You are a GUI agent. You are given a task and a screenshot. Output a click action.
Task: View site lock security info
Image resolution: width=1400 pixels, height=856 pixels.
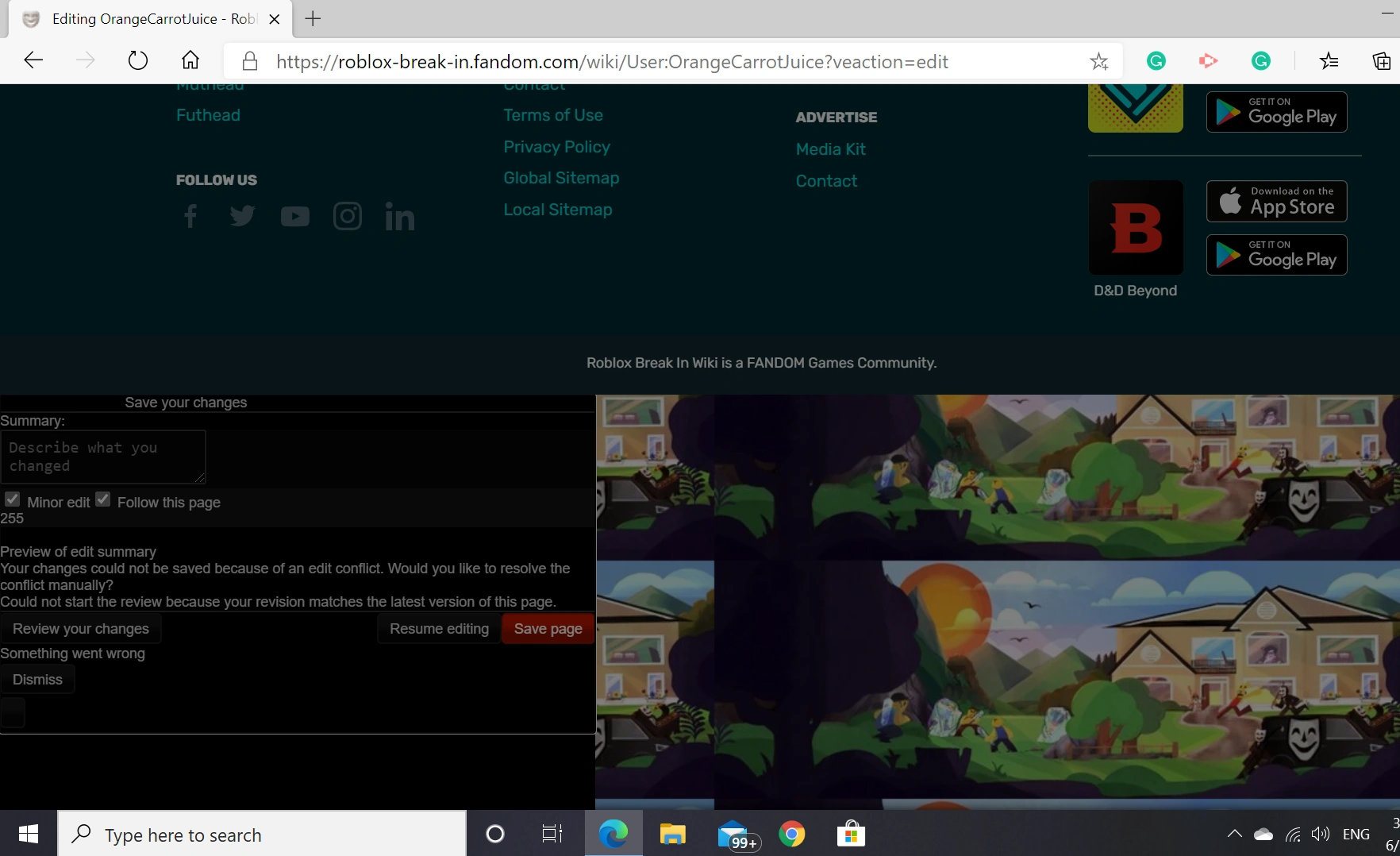249,61
